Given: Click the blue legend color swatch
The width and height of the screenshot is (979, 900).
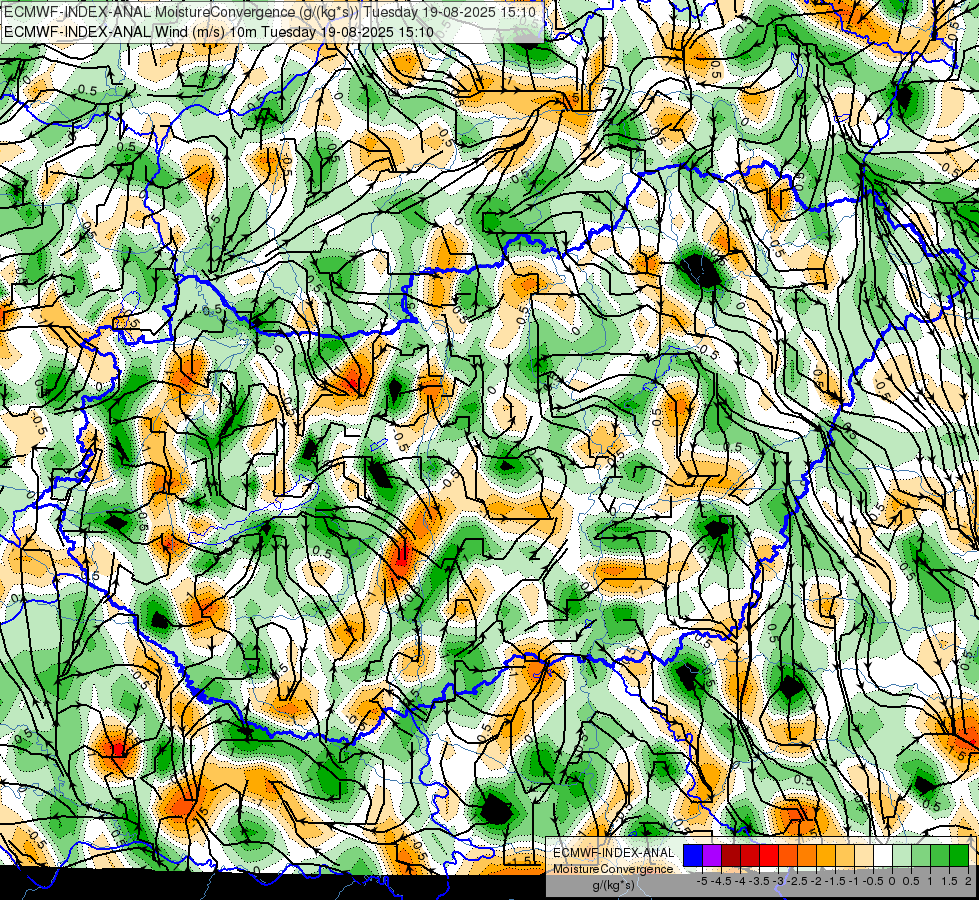Looking at the screenshot, I should 693,856.
